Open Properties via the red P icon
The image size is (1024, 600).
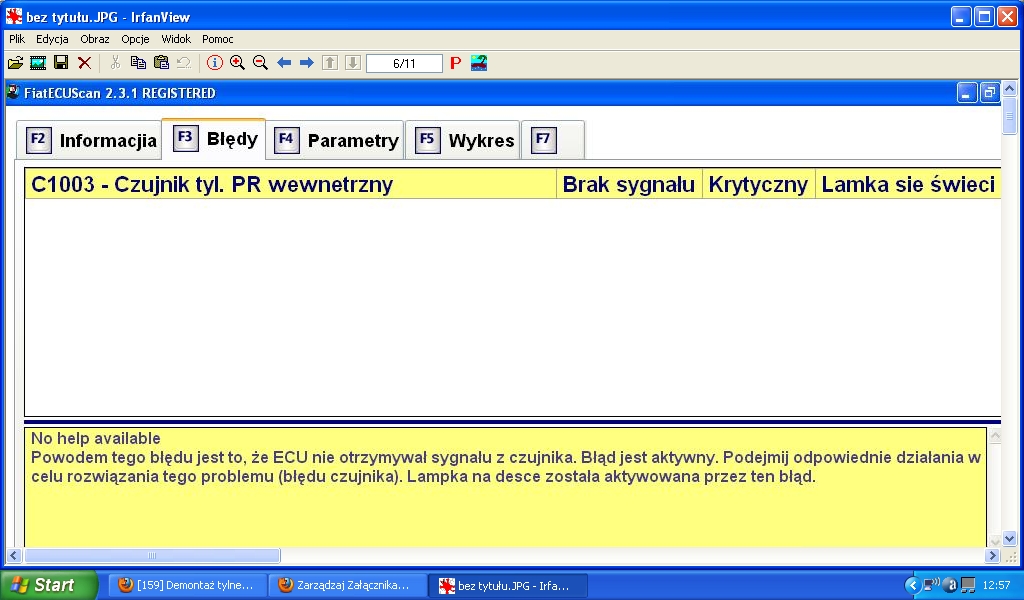(x=456, y=63)
